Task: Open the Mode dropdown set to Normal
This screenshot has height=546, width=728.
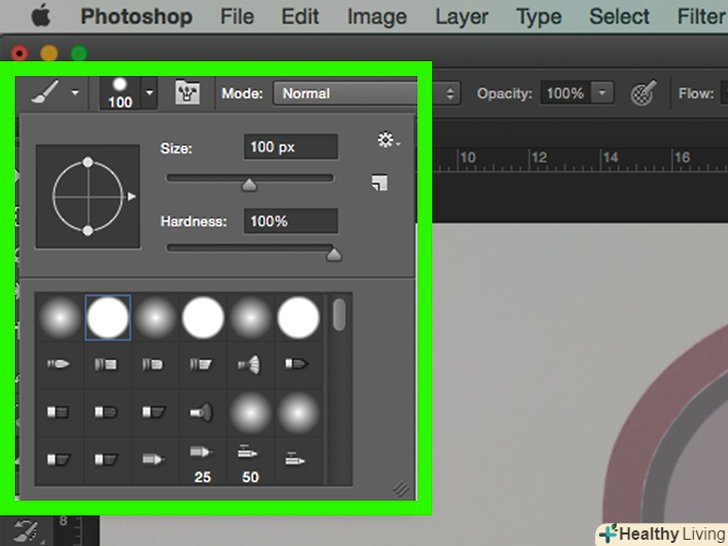Action: (x=367, y=93)
